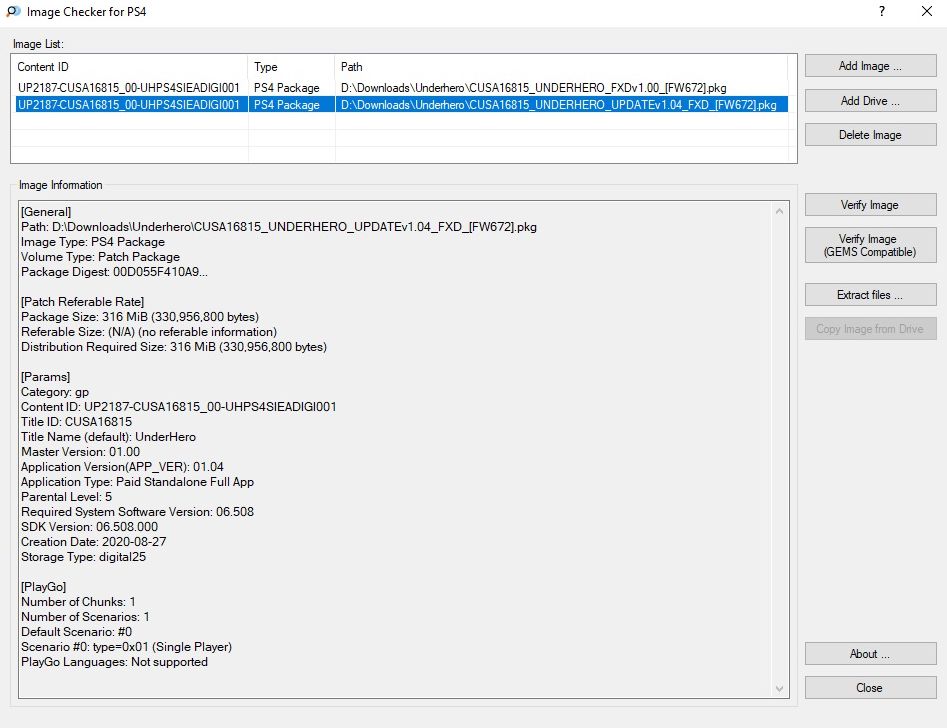Image resolution: width=947 pixels, height=728 pixels.
Task: Select the UNDERHERO_FXDv1.00 package row
Action: pyautogui.click(x=400, y=88)
